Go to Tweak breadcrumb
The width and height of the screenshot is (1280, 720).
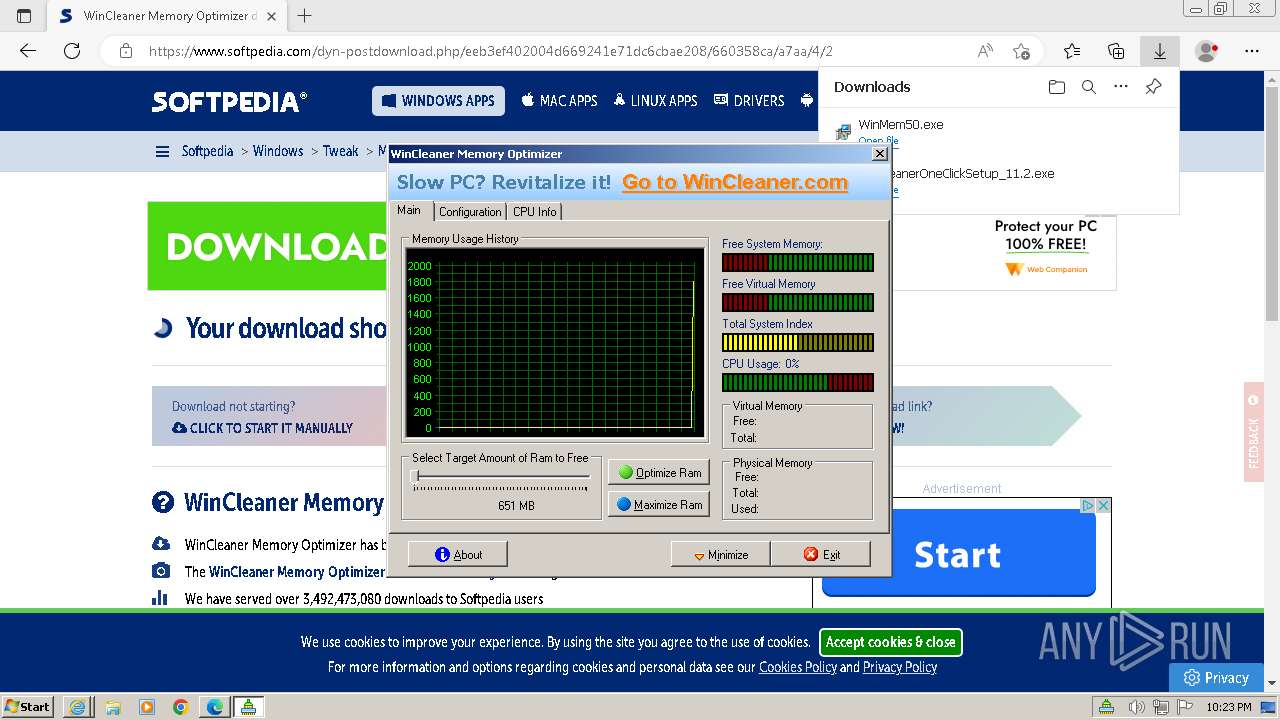point(340,151)
